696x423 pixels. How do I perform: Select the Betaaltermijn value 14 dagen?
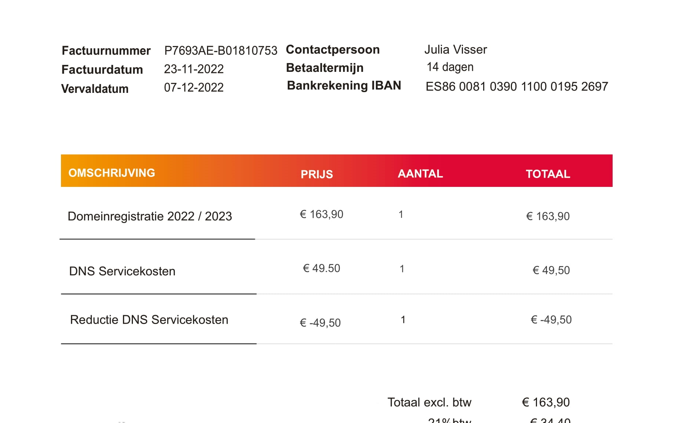pyautogui.click(x=450, y=67)
